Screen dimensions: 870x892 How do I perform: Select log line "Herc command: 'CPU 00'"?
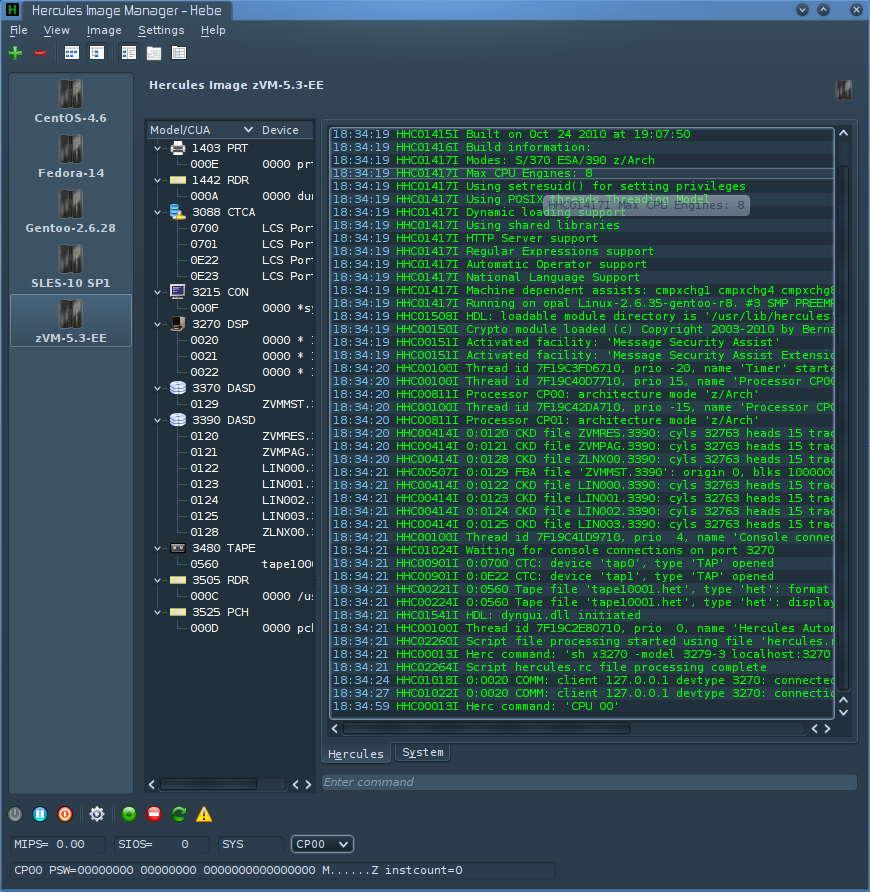(582, 707)
